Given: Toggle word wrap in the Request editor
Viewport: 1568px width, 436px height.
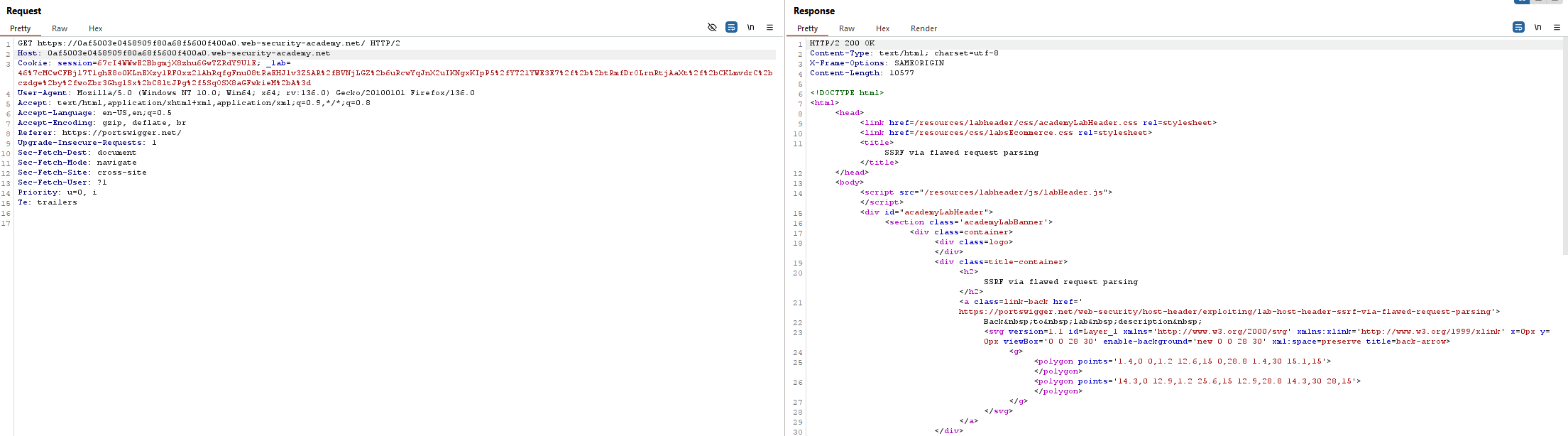Looking at the screenshot, I should coord(731,27).
